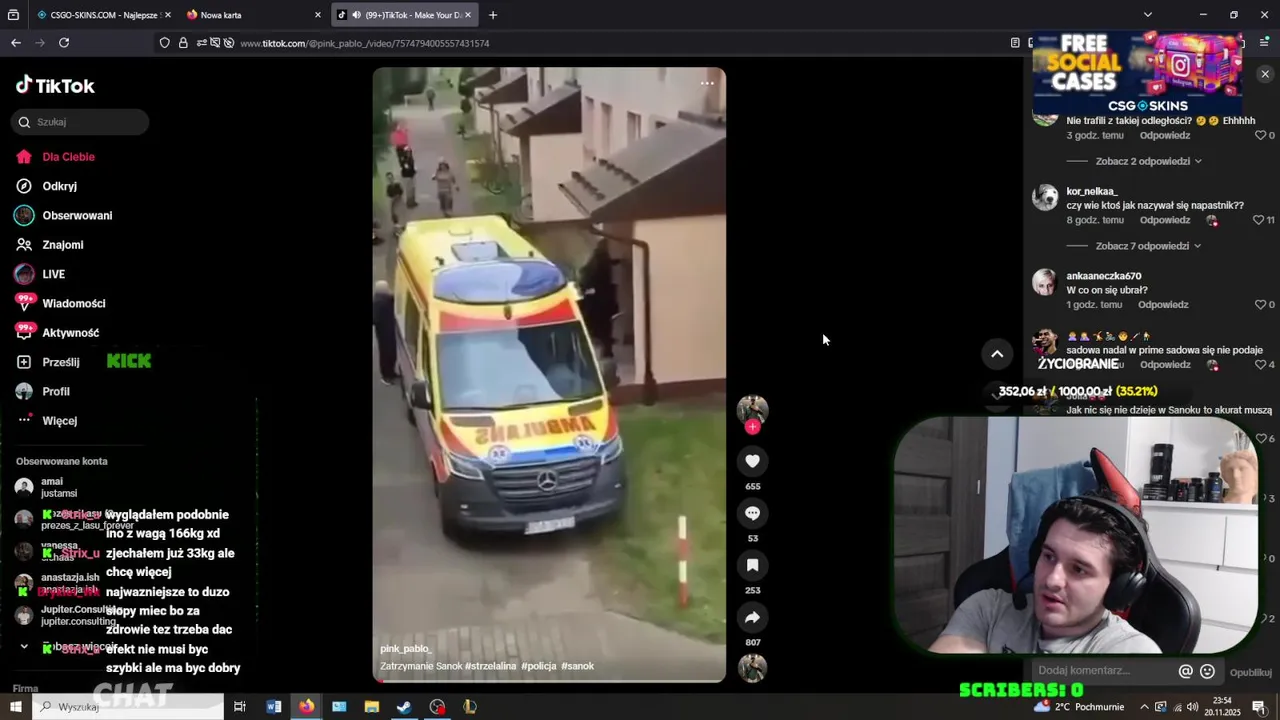Like the 'sadowa nadal' comment heart
1280x720 pixels.
click(1259, 365)
